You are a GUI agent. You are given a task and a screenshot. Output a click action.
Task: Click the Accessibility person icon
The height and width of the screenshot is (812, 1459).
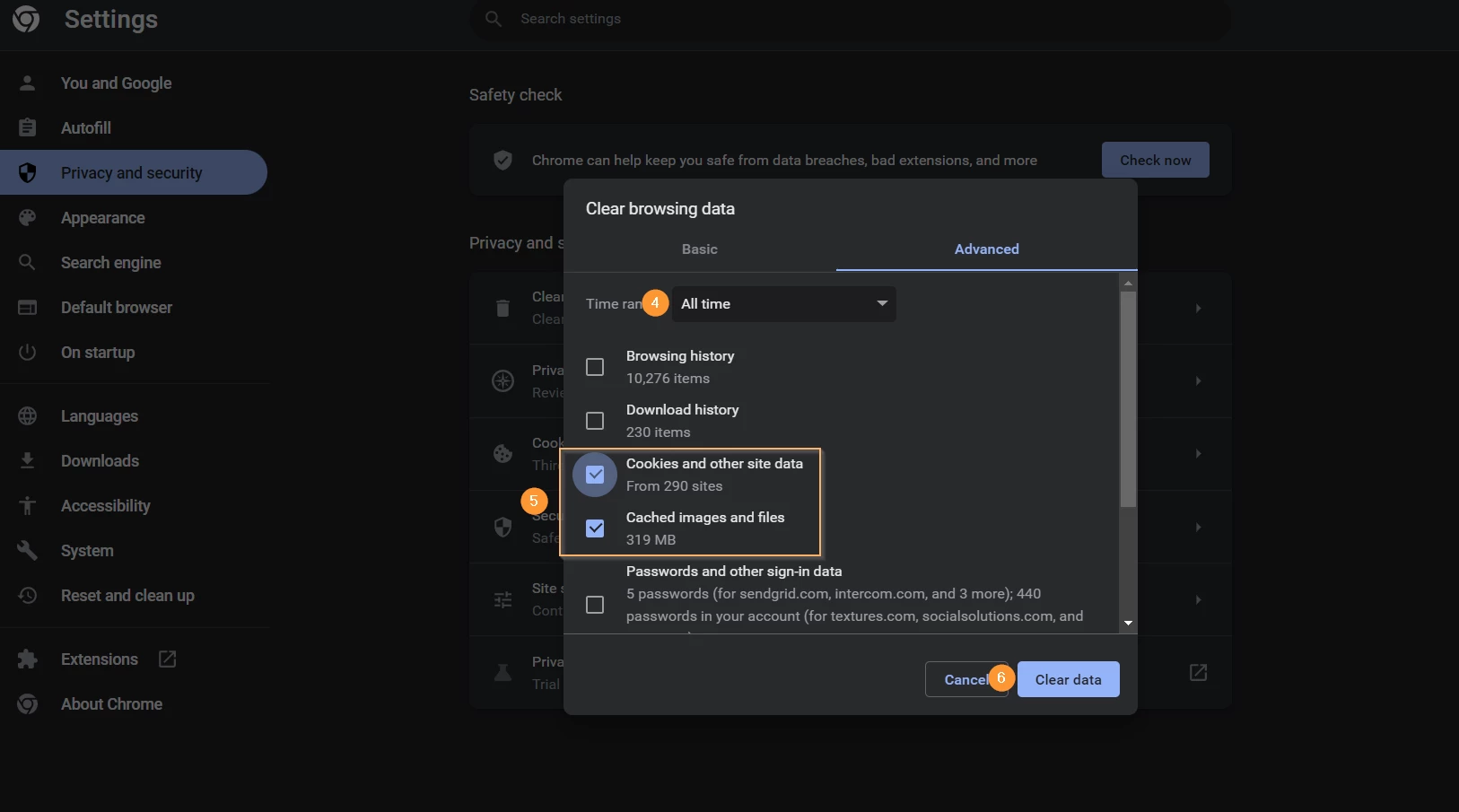point(28,506)
